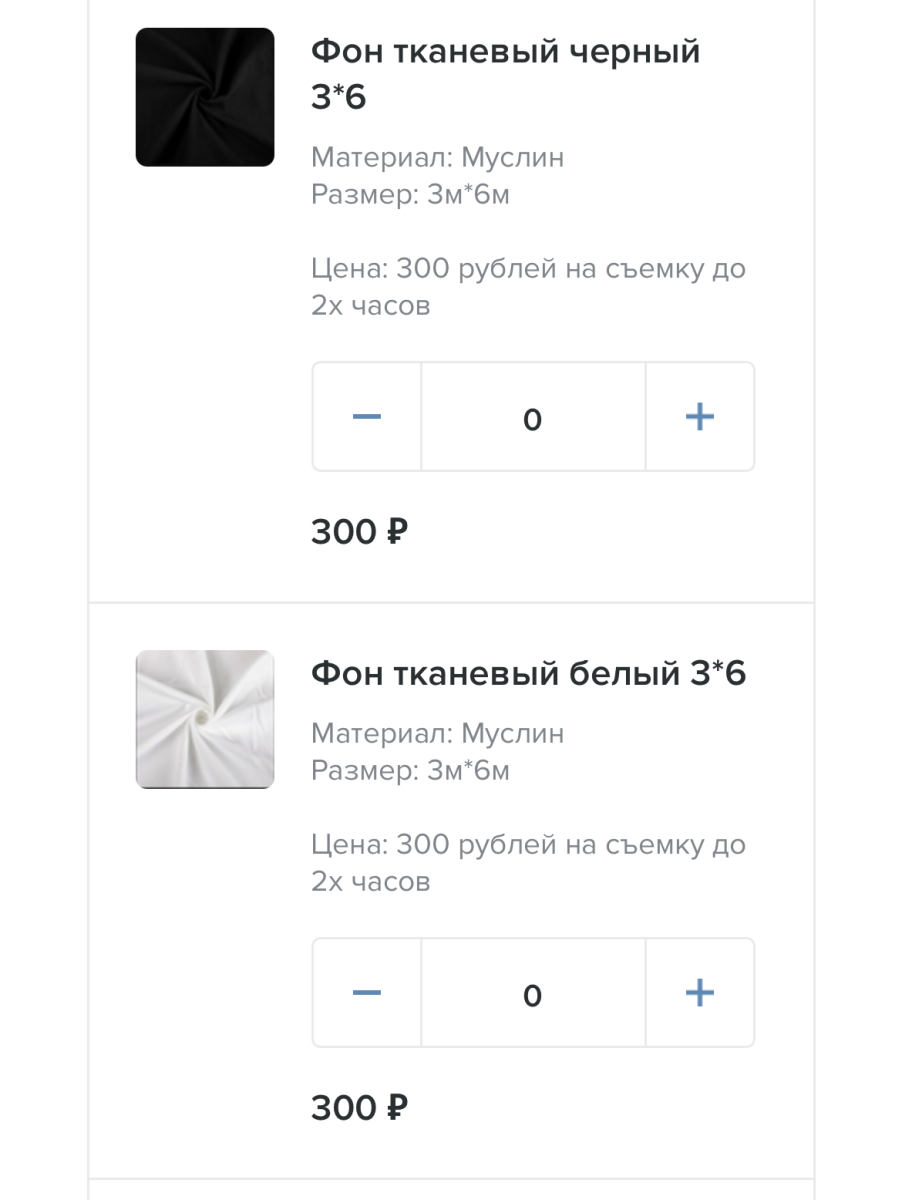The image size is (902, 1200).
Task: Open the black muslin fabric thumbnail
Action: pos(205,97)
